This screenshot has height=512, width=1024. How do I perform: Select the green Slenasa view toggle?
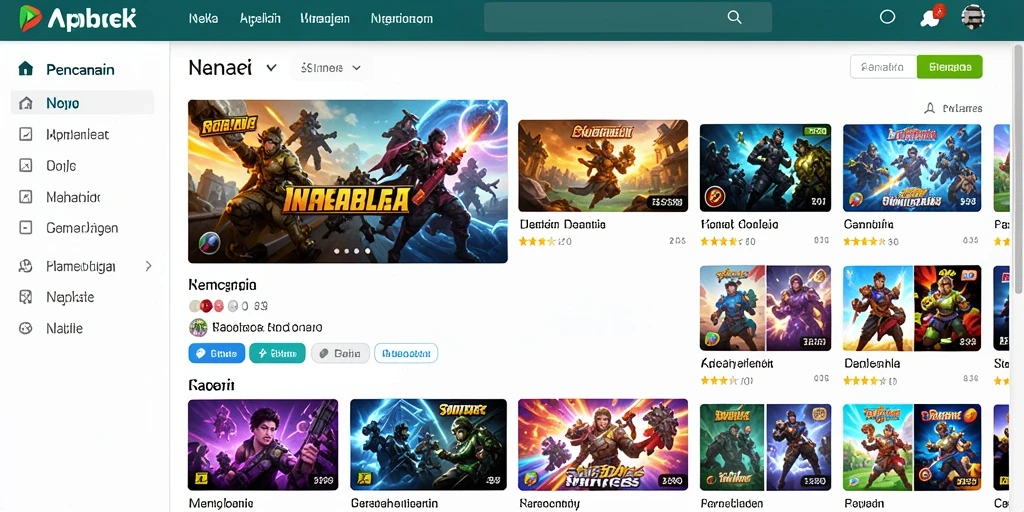(950, 67)
